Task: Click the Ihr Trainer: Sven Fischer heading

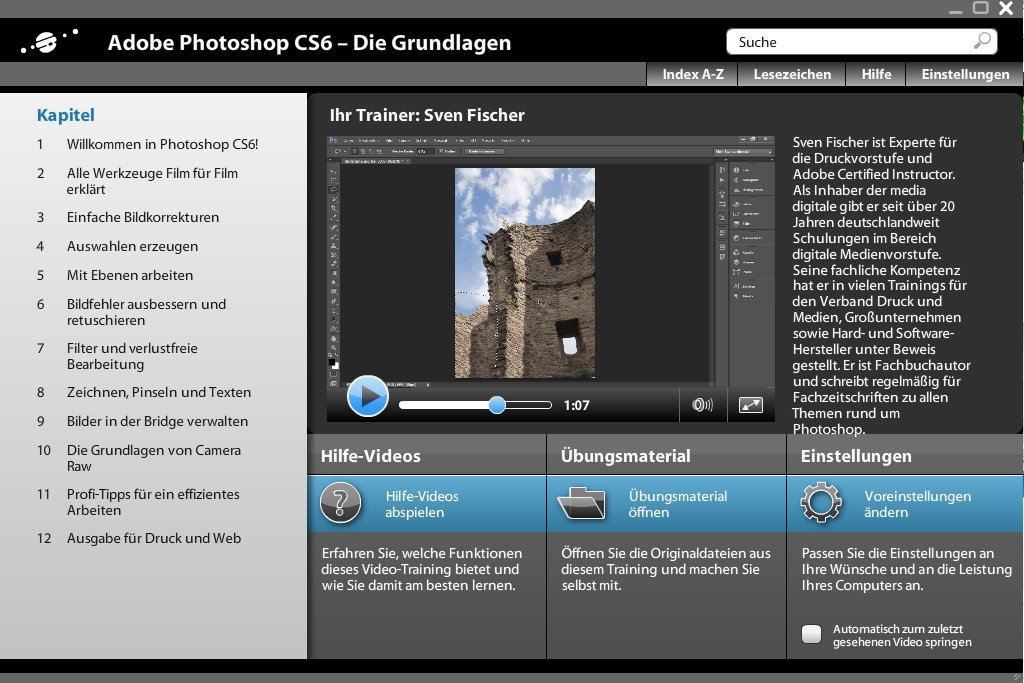Action: pyautogui.click(x=427, y=115)
